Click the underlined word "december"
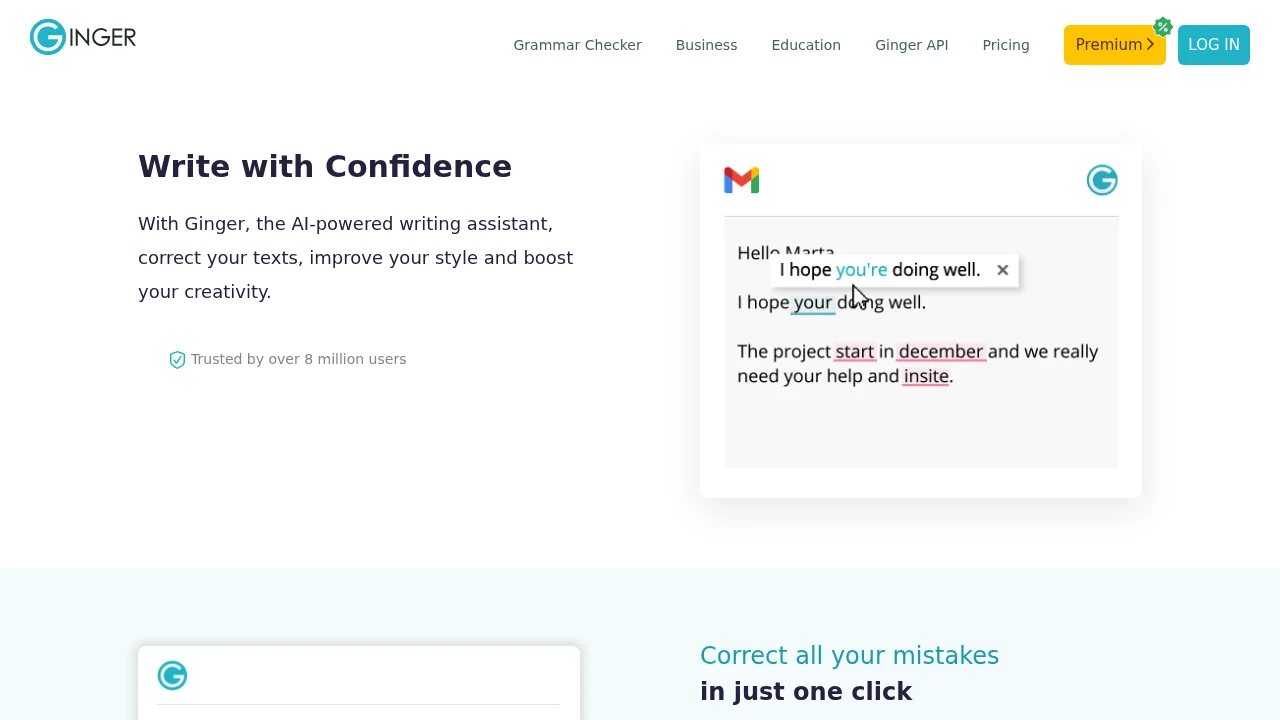 940,352
